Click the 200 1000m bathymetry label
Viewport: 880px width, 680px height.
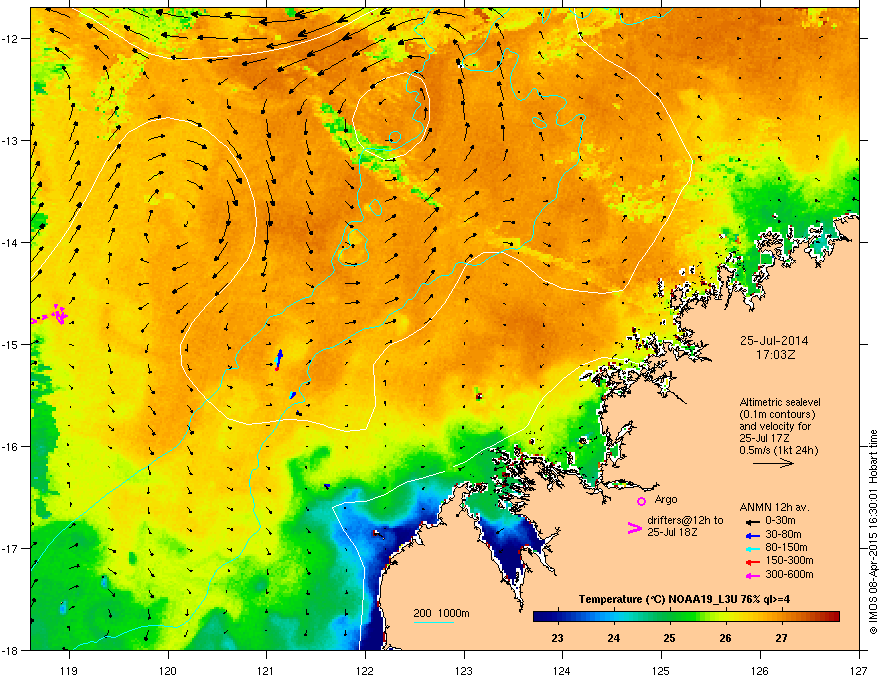[x=442, y=614]
